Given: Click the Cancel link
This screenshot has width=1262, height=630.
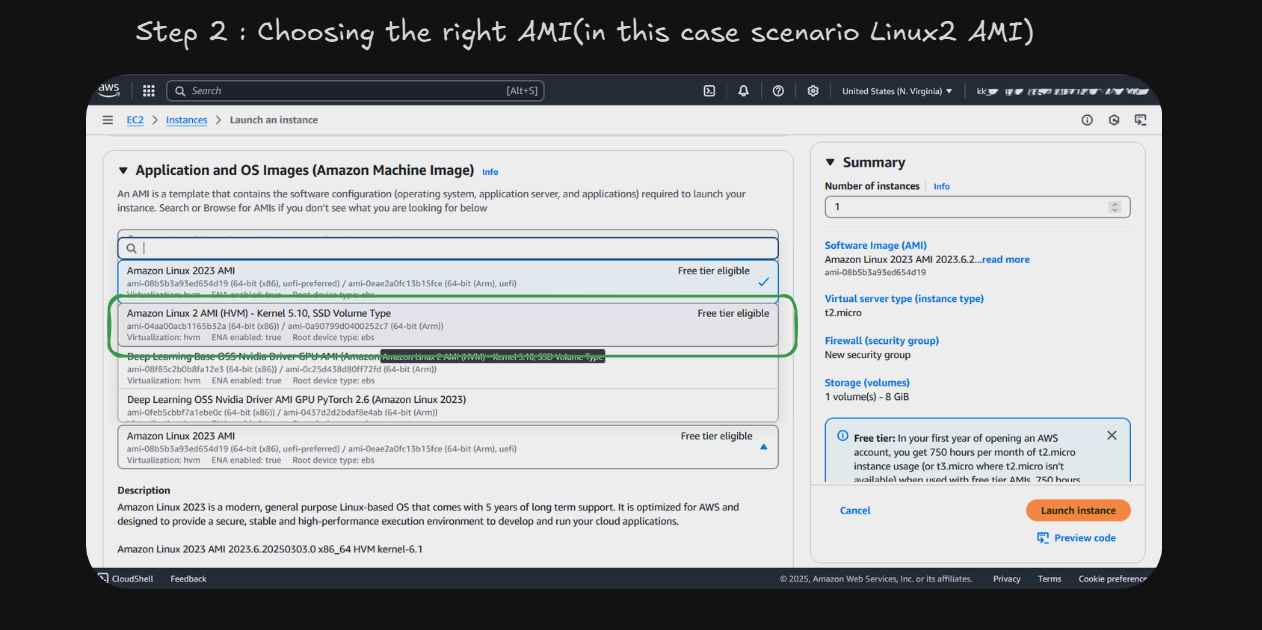Looking at the screenshot, I should [855, 510].
